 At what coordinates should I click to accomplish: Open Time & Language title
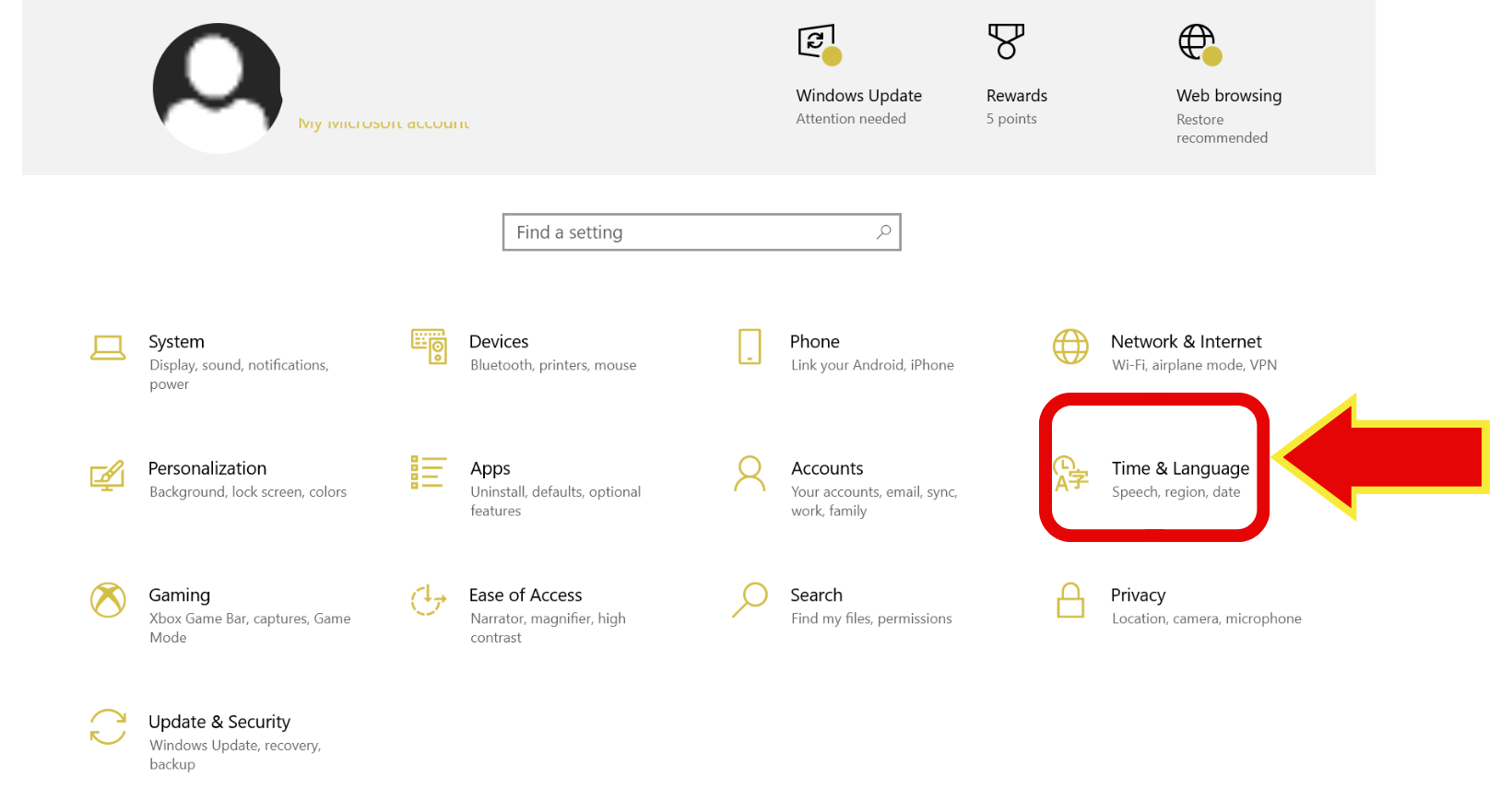[1181, 469]
